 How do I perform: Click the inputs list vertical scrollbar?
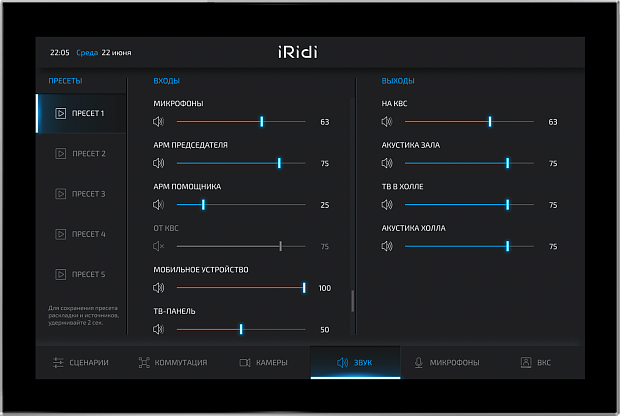[x=352, y=302]
